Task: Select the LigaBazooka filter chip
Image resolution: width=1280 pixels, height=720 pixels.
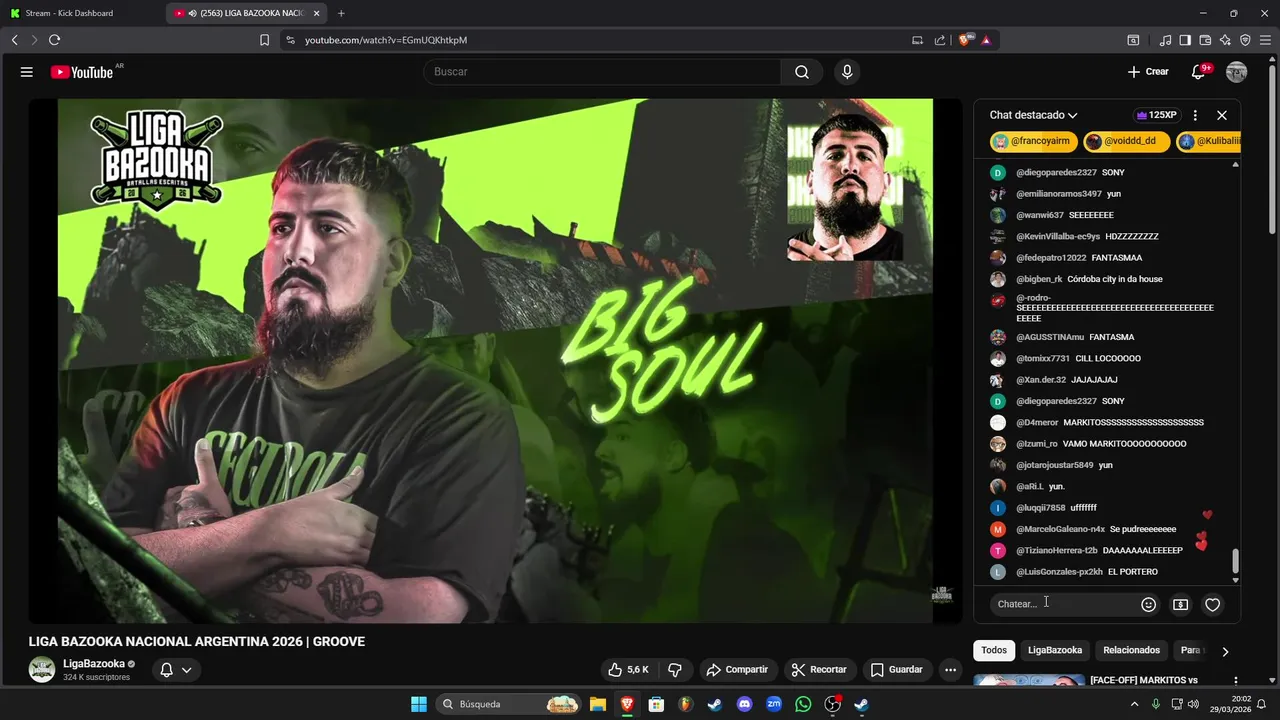Action: 1055,650
